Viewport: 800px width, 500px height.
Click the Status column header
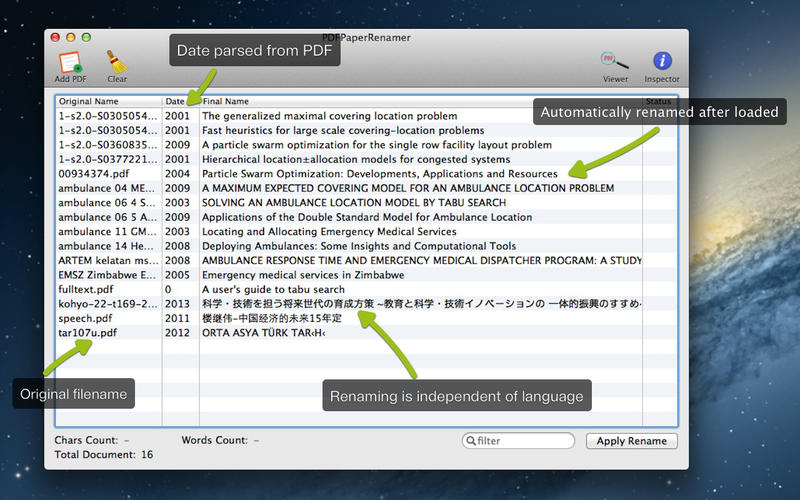pos(660,101)
